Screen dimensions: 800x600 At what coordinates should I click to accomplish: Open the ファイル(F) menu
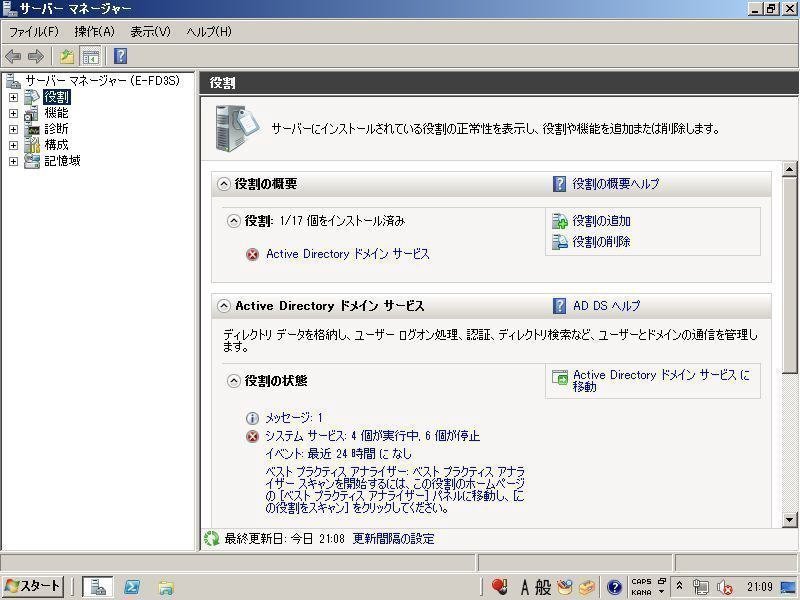34,32
